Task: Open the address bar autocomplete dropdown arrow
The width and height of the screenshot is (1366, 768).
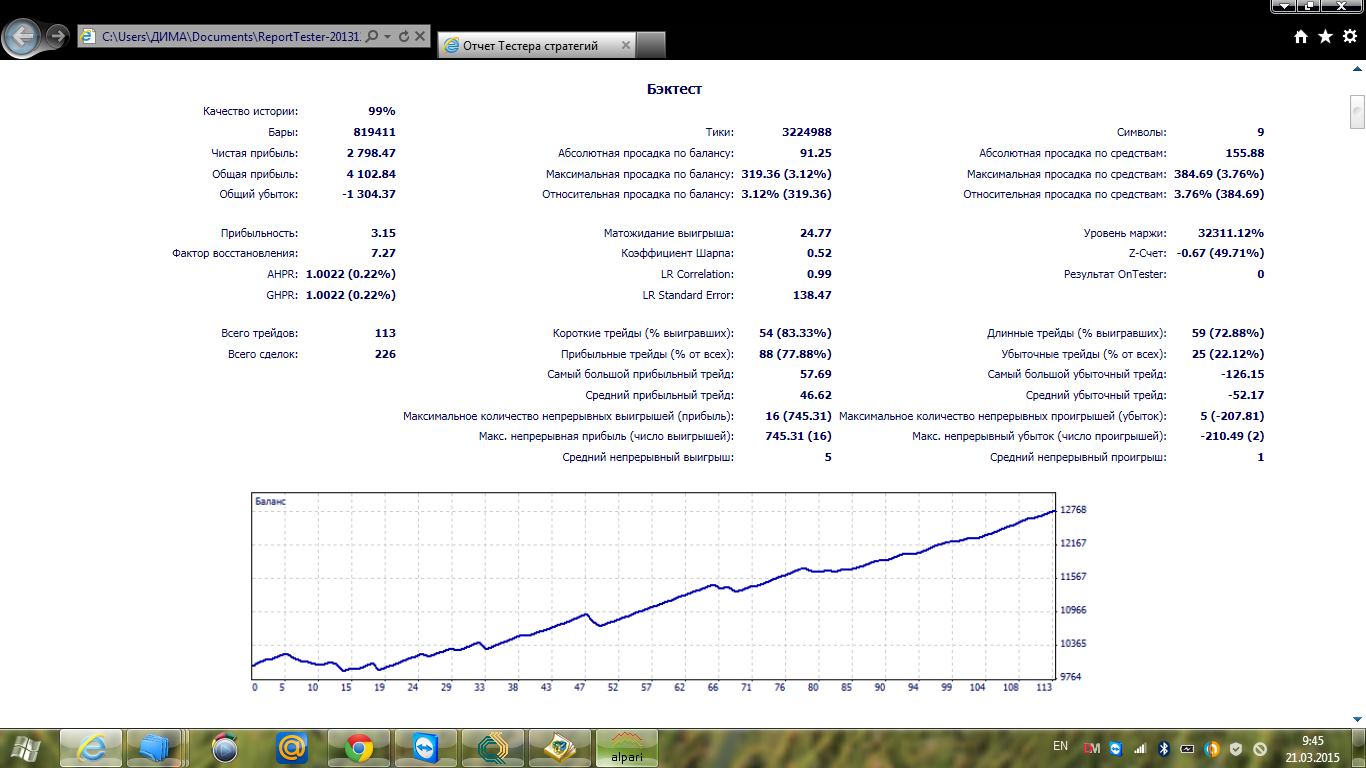Action: [386, 36]
